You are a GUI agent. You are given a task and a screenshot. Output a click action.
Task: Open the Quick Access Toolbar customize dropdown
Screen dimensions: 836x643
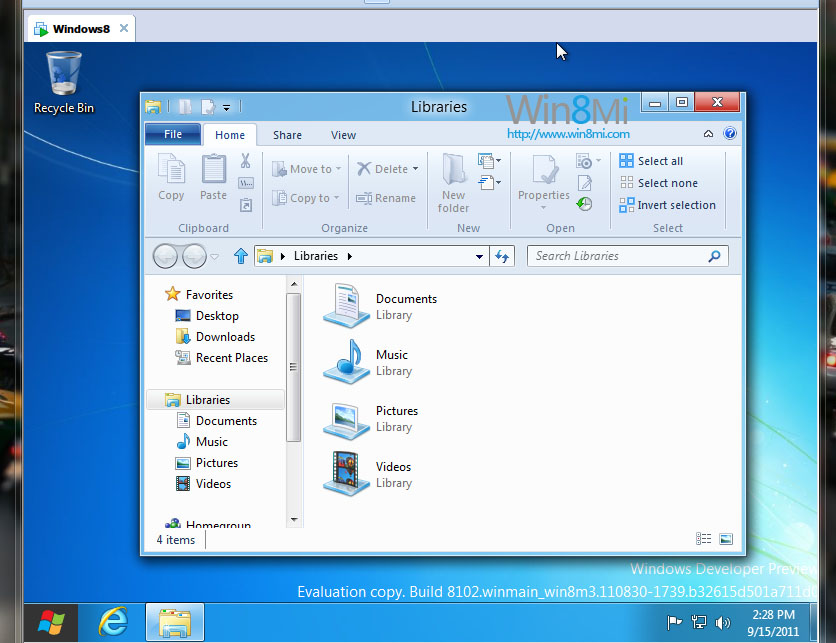pyautogui.click(x=227, y=107)
